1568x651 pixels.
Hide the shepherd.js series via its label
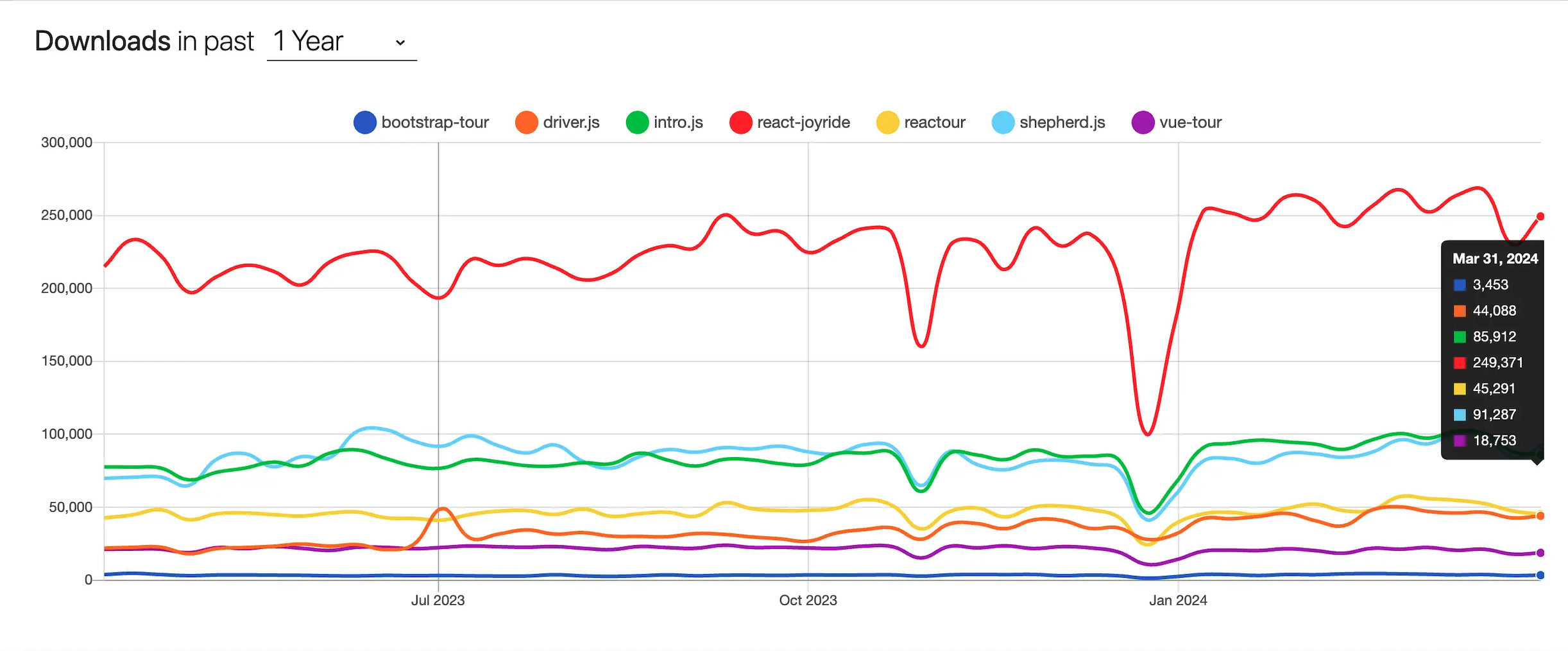pos(1062,123)
